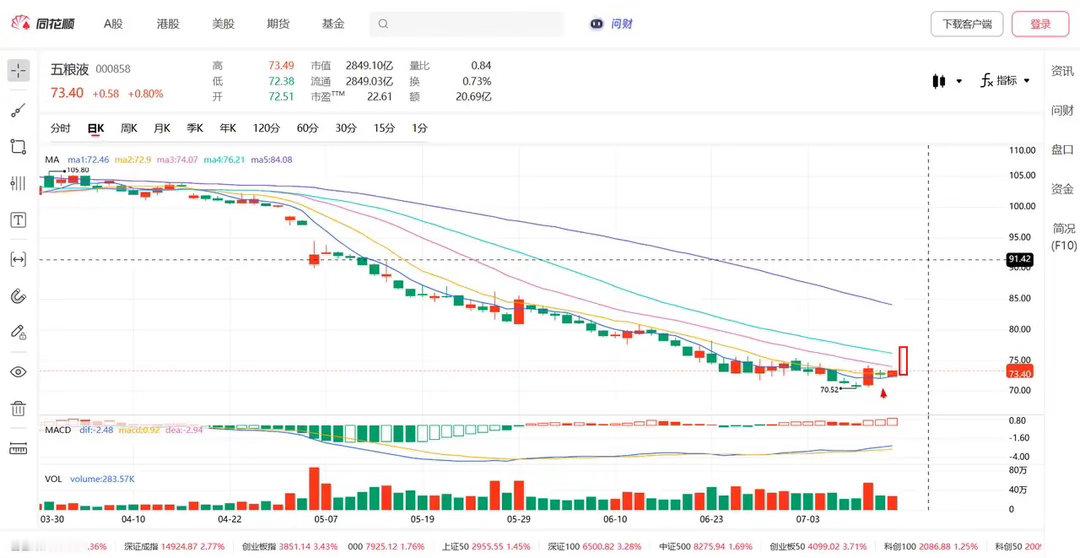
Task: Toggle the lock drawings pencil icon
Action: pyautogui.click(x=19, y=333)
